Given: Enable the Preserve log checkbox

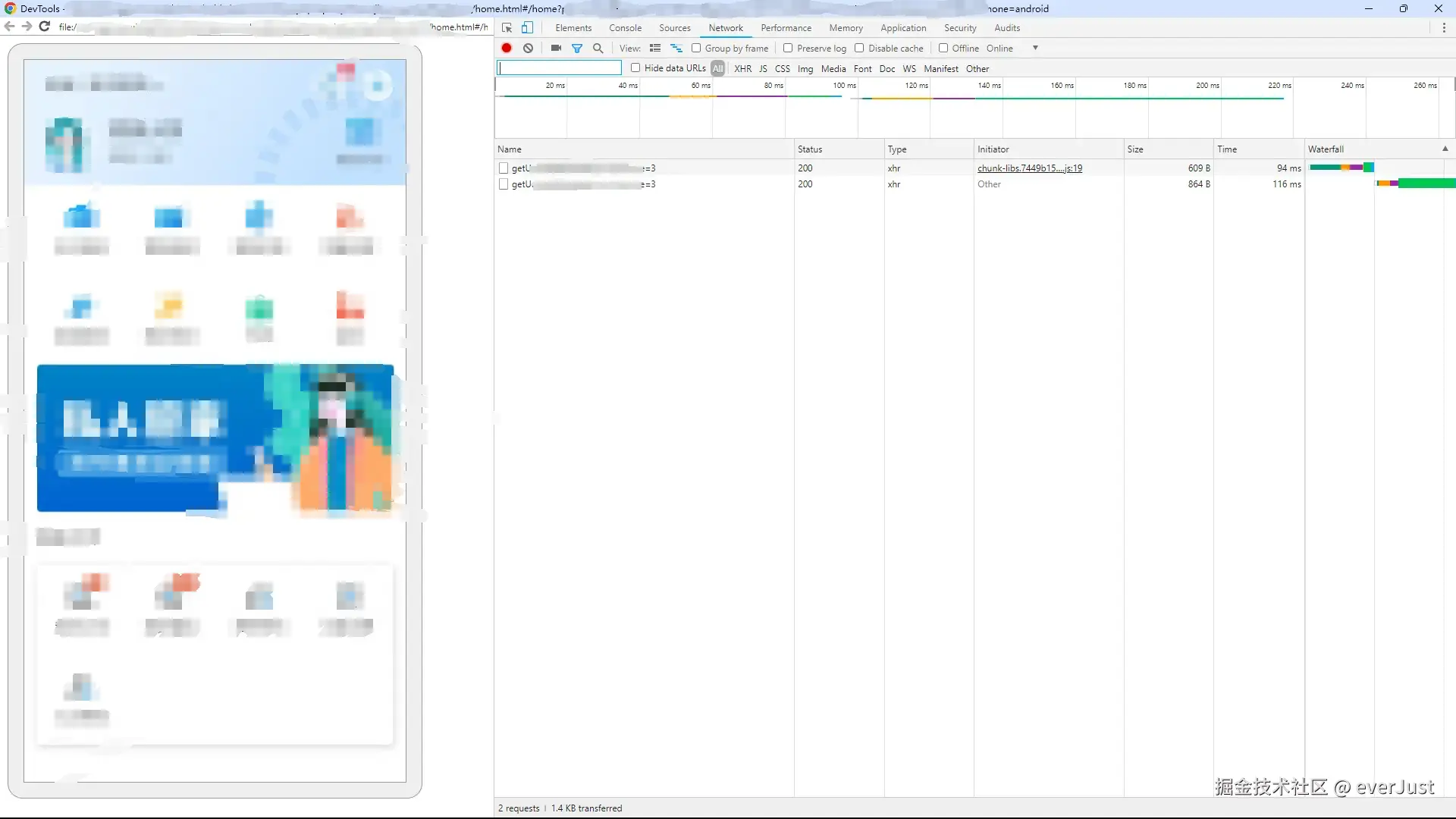Looking at the screenshot, I should pyautogui.click(x=788, y=48).
